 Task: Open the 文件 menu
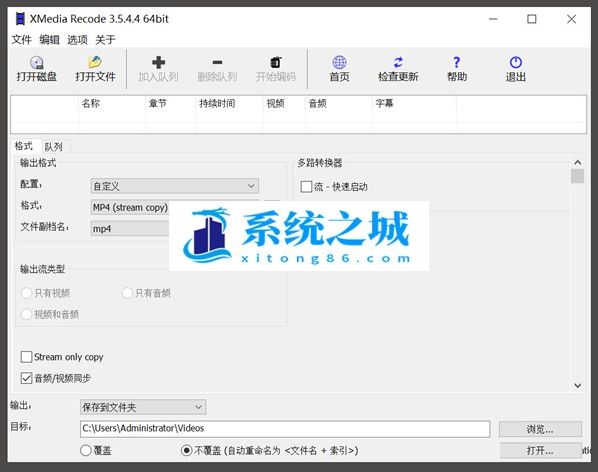pyautogui.click(x=21, y=39)
